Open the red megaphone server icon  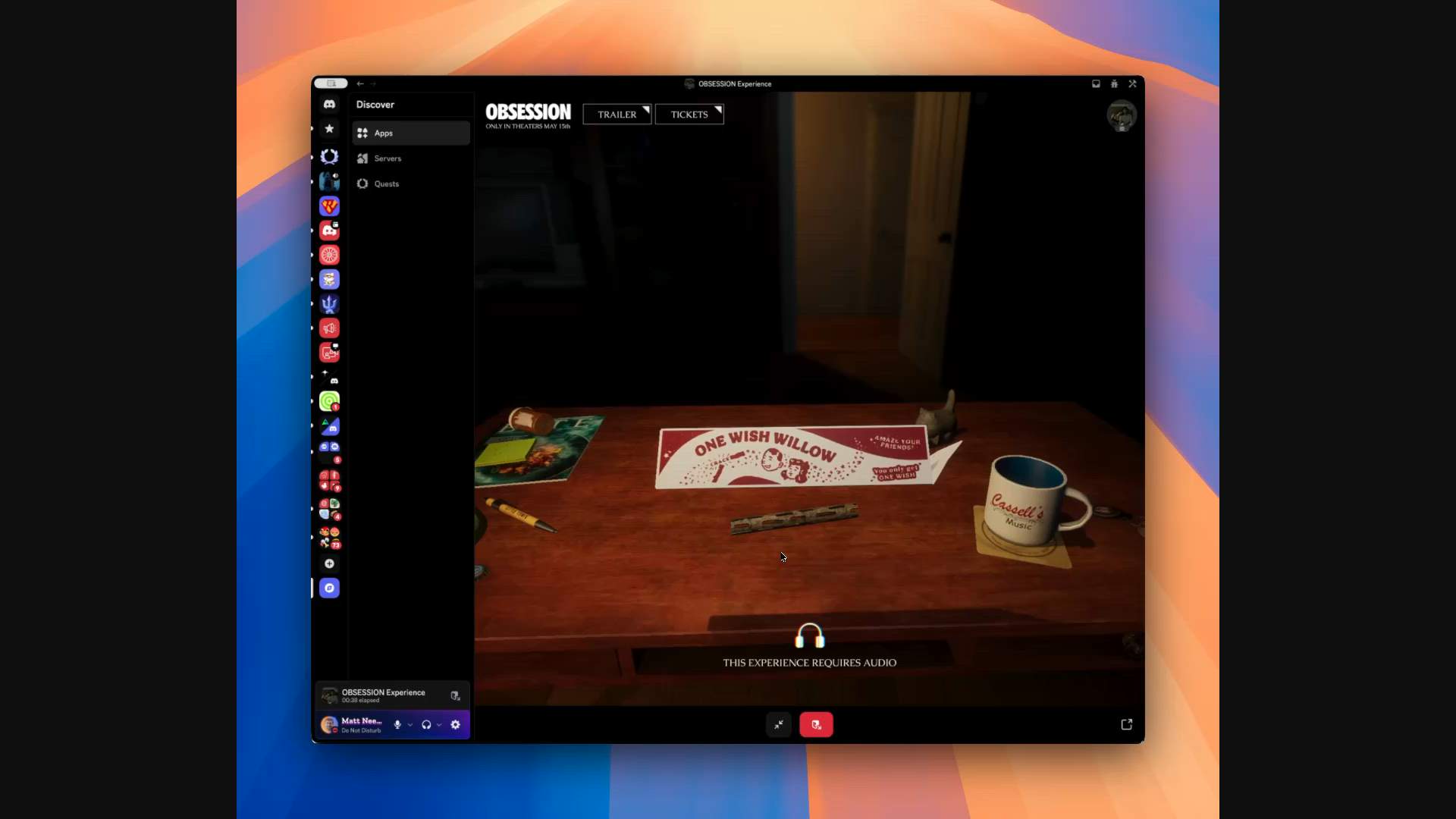[x=329, y=328]
